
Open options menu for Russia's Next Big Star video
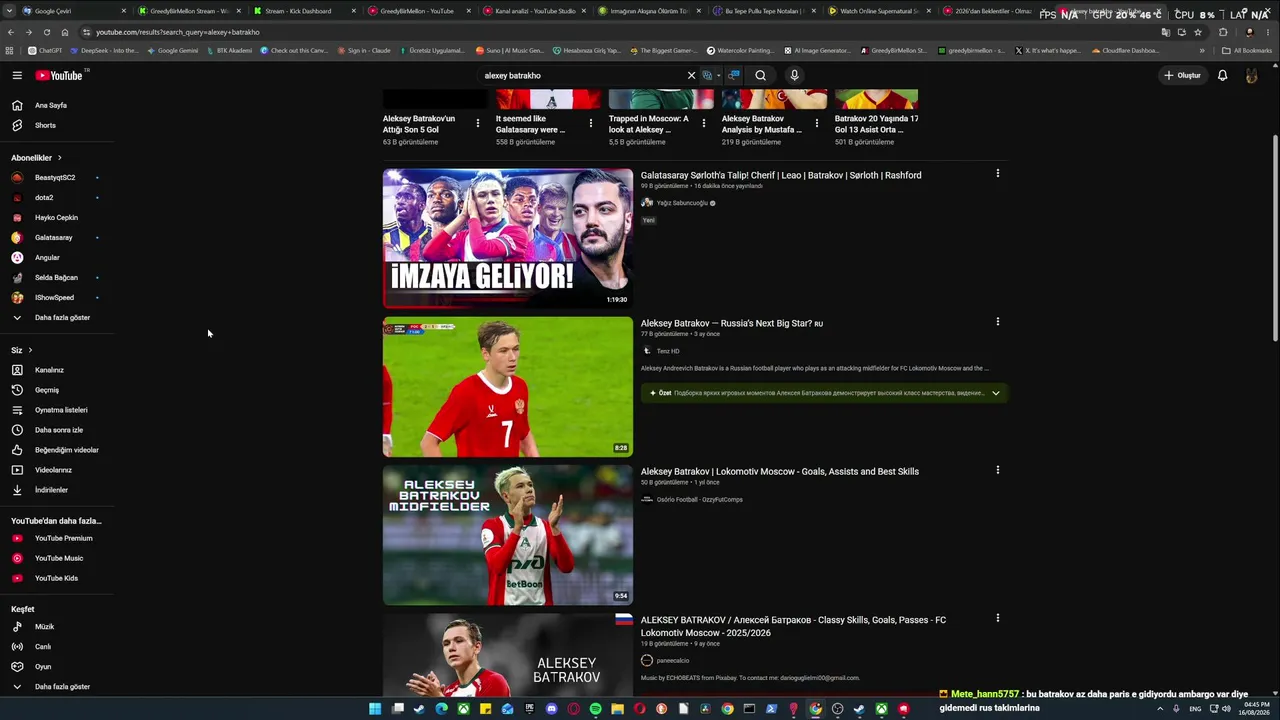point(997,322)
